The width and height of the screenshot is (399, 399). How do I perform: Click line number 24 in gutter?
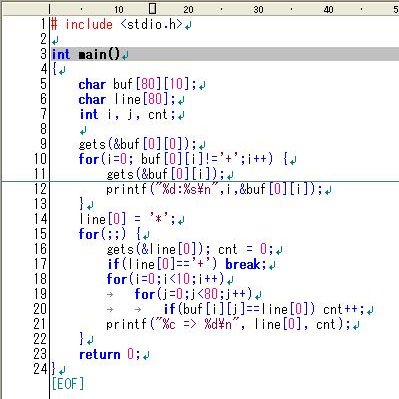40,368
